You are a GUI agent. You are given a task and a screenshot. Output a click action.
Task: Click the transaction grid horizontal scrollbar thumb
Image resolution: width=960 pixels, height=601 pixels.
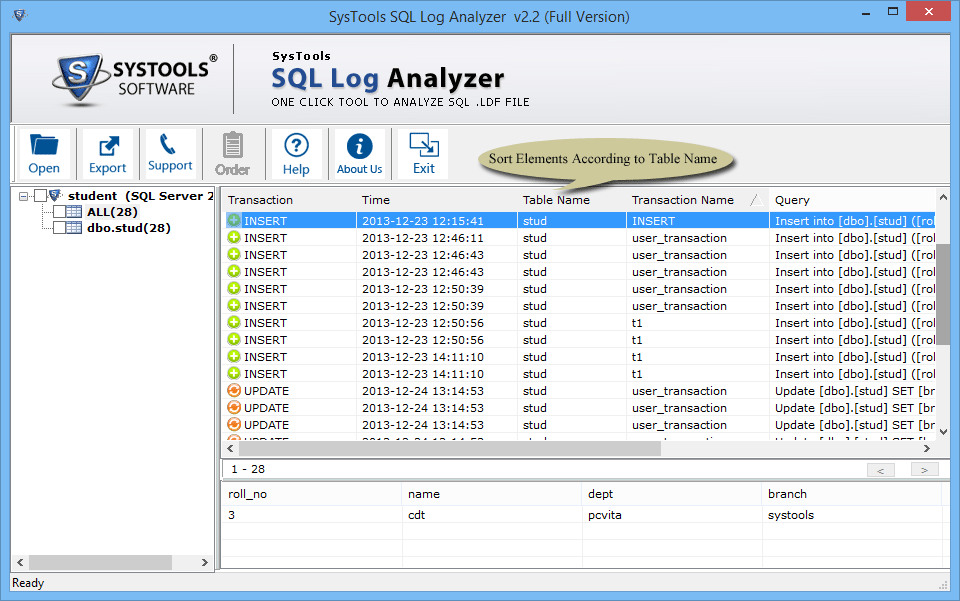click(450, 449)
